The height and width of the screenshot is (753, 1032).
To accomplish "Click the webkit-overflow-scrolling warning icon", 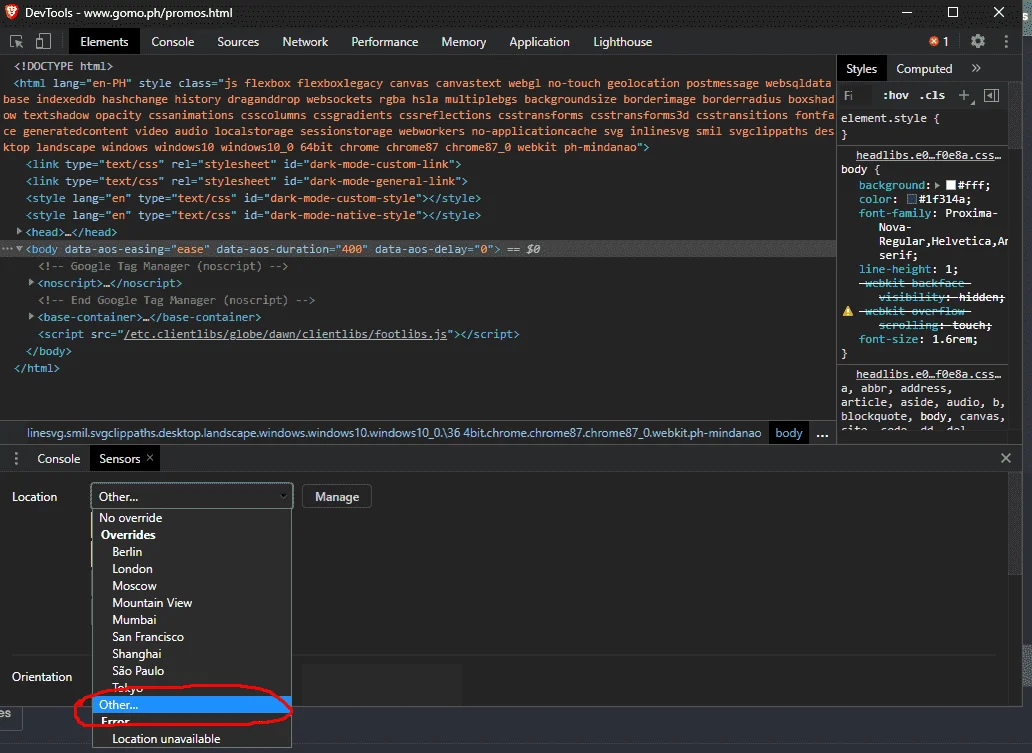I will click(x=848, y=311).
